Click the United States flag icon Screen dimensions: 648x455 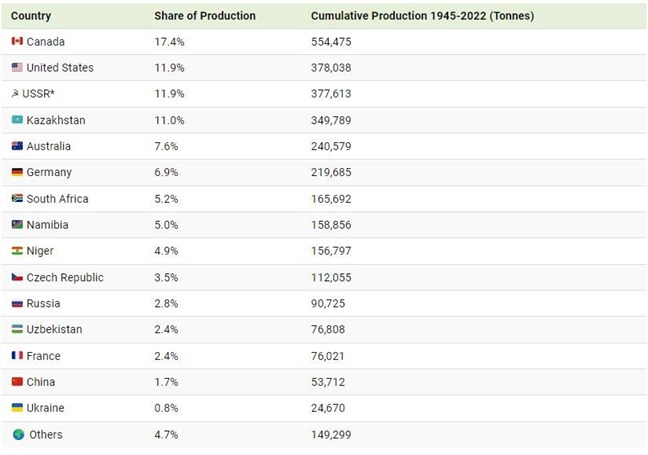click(x=17, y=67)
